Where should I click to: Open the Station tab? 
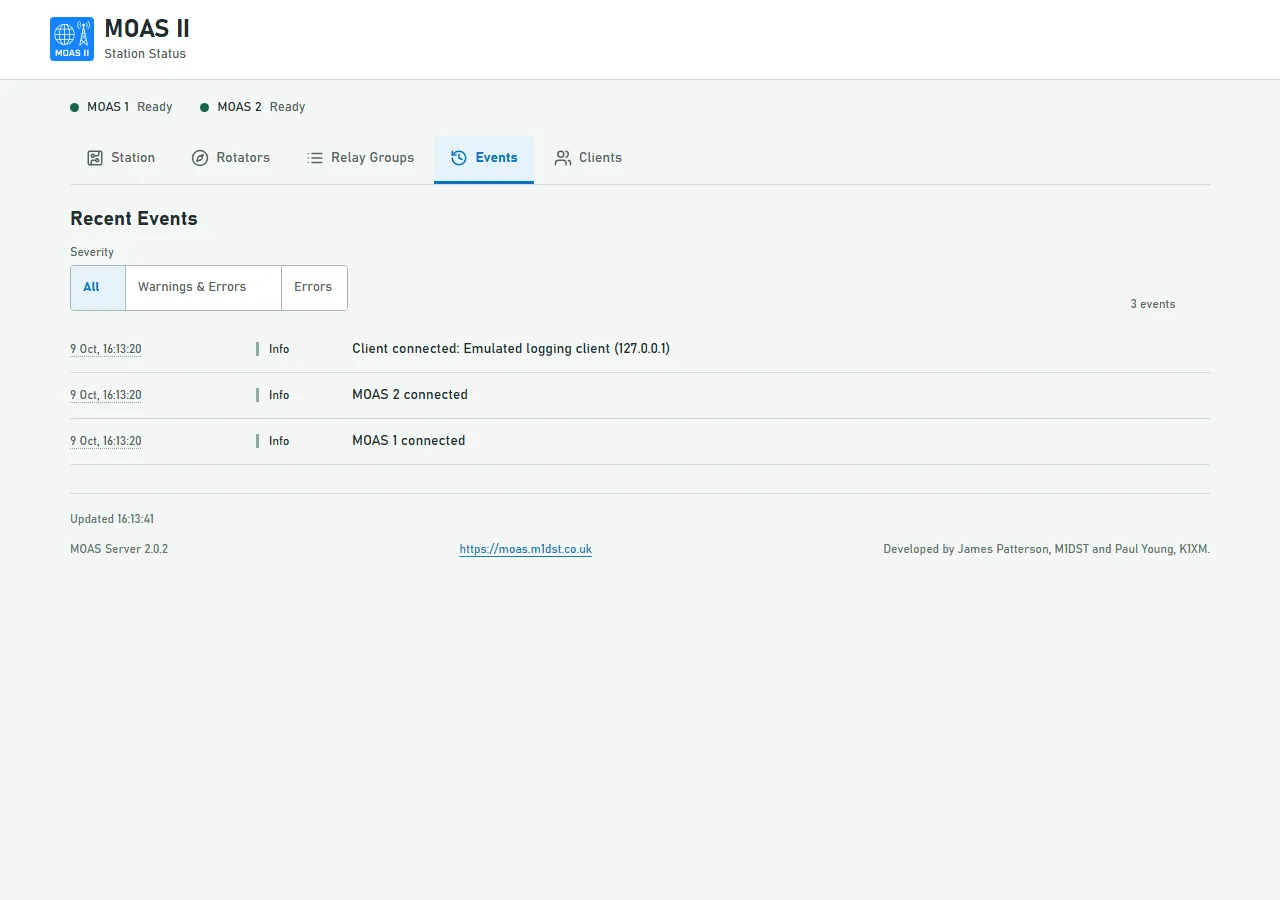[x=121, y=159]
